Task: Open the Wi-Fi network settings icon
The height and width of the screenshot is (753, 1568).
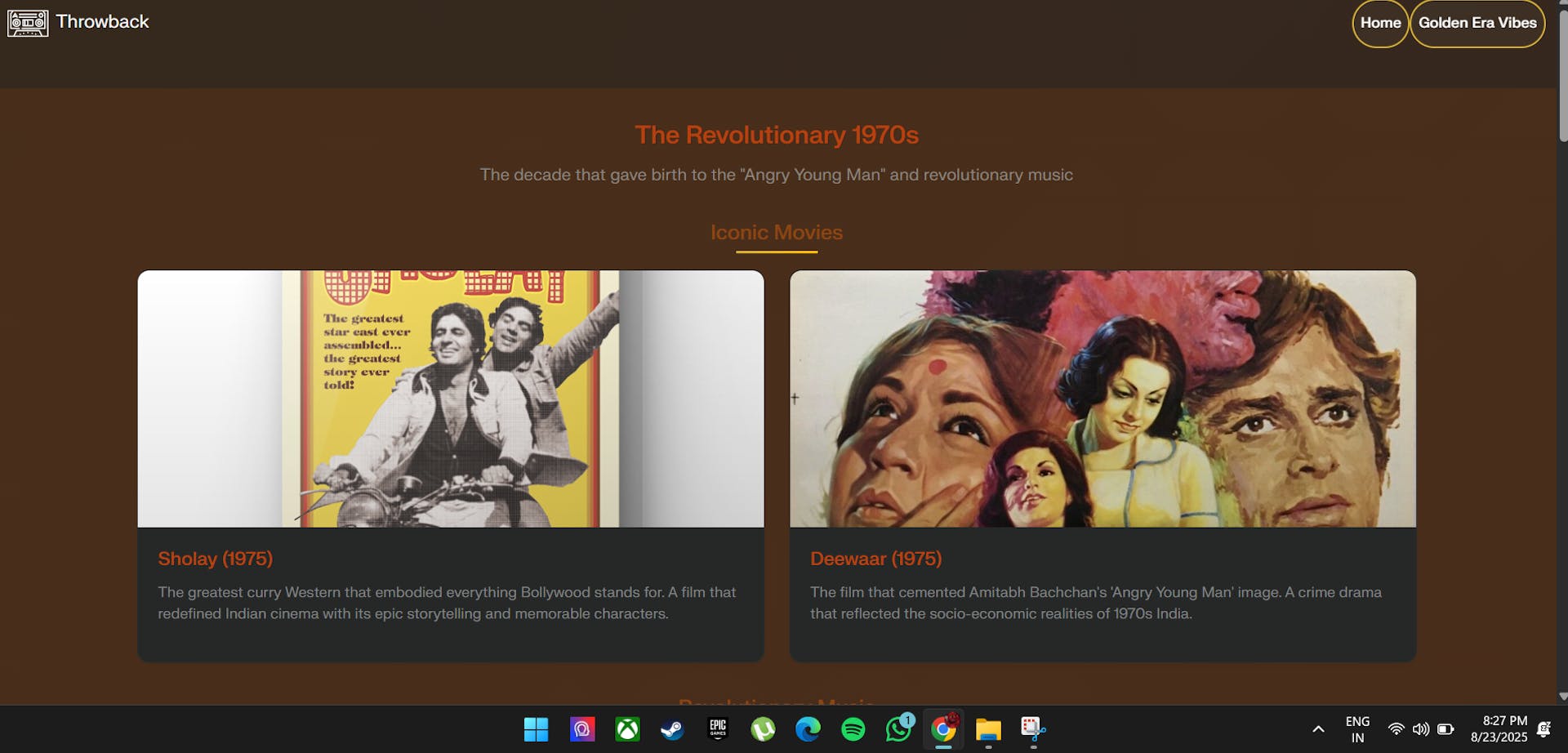Action: click(1396, 729)
